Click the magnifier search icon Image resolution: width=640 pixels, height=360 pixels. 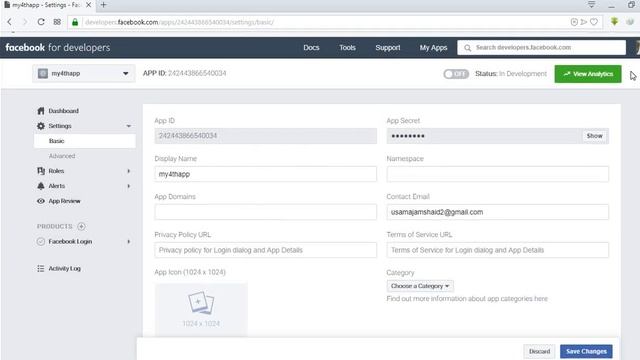(467, 48)
